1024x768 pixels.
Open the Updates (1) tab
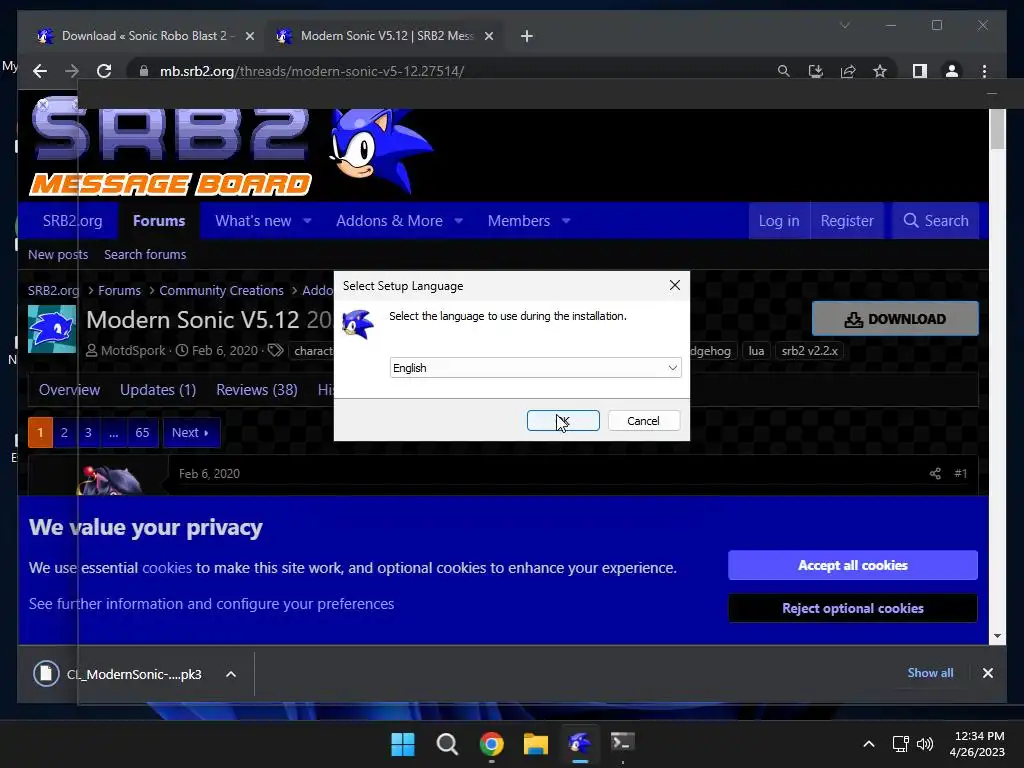pos(158,390)
